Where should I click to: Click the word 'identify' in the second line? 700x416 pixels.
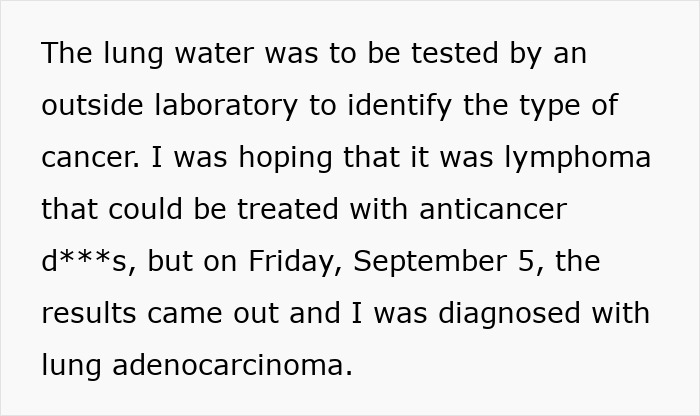coord(400,106)
